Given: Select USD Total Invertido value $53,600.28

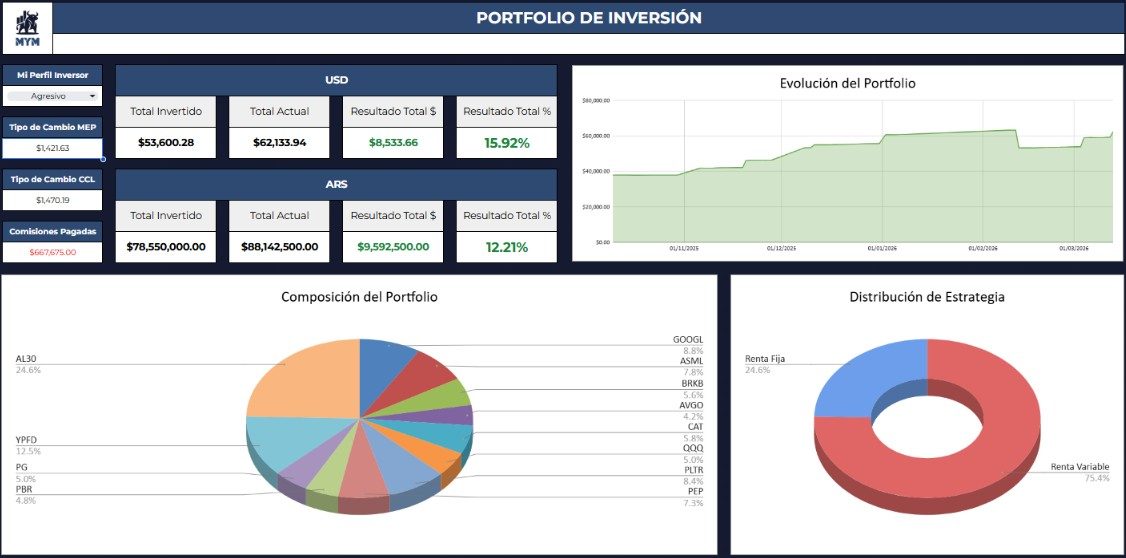Looking at the screenshot, I should coord(166,142).
